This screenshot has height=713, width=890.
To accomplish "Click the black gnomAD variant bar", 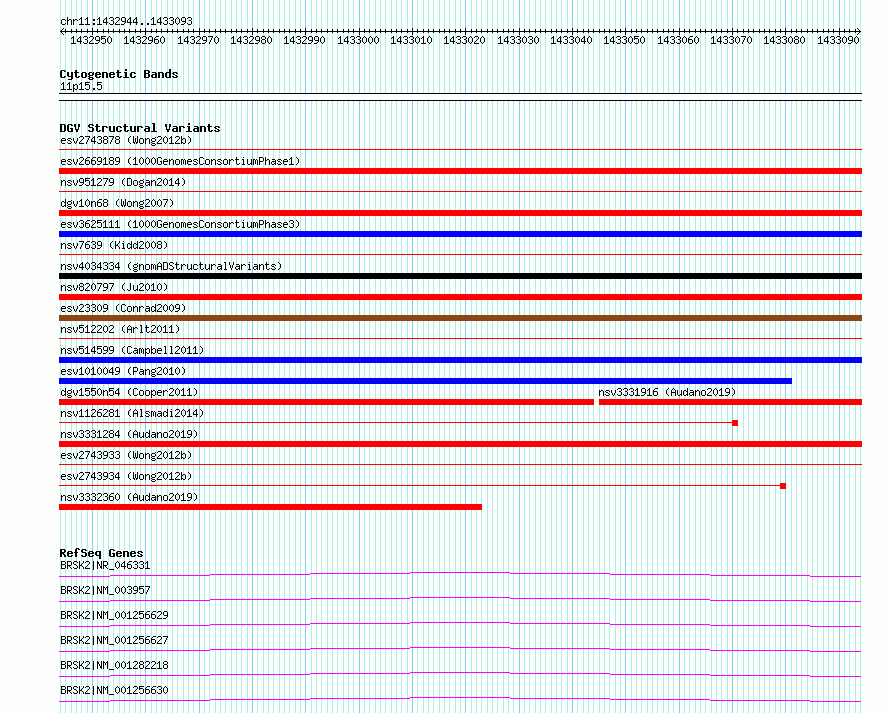I will pos(460,276).
